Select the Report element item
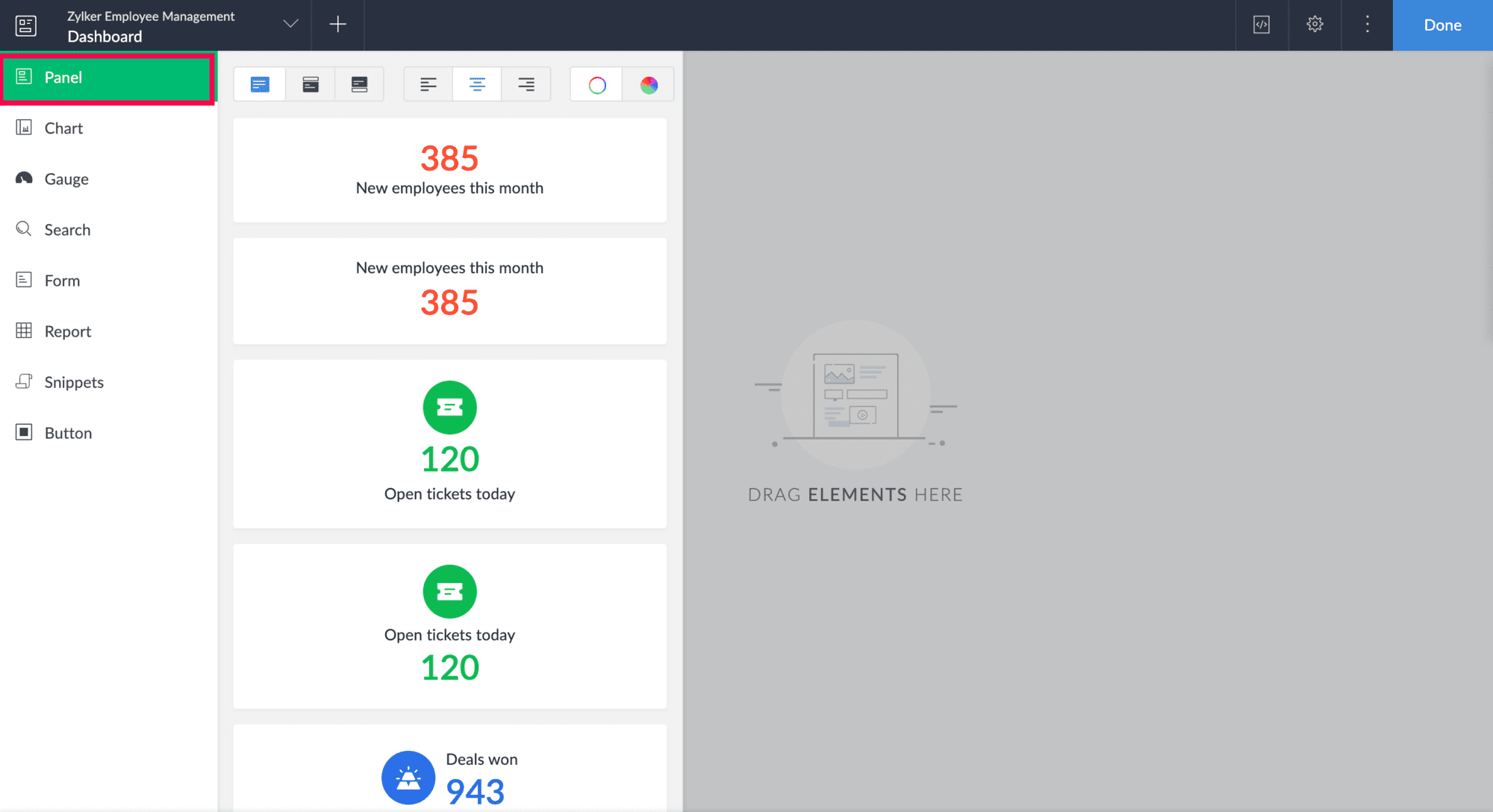Screen dimensions: 1493x812 click(67, 331)
